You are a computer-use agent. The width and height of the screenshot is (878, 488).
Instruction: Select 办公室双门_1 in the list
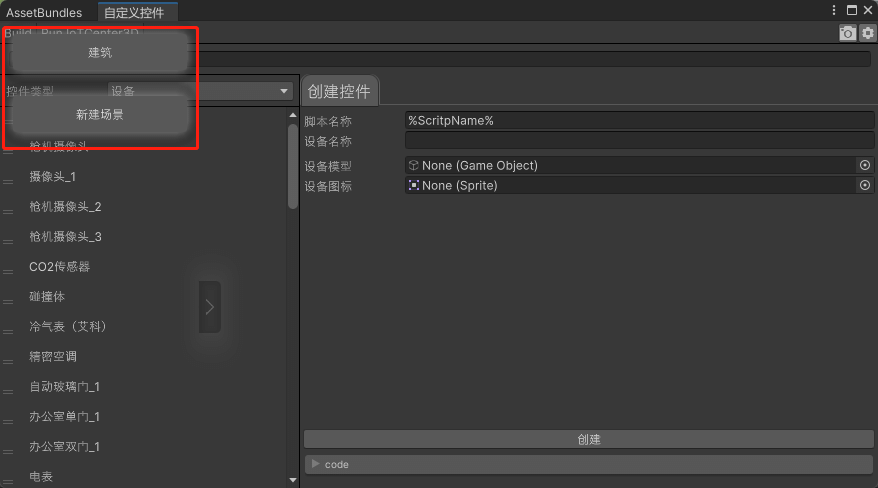tap(64, 447)
